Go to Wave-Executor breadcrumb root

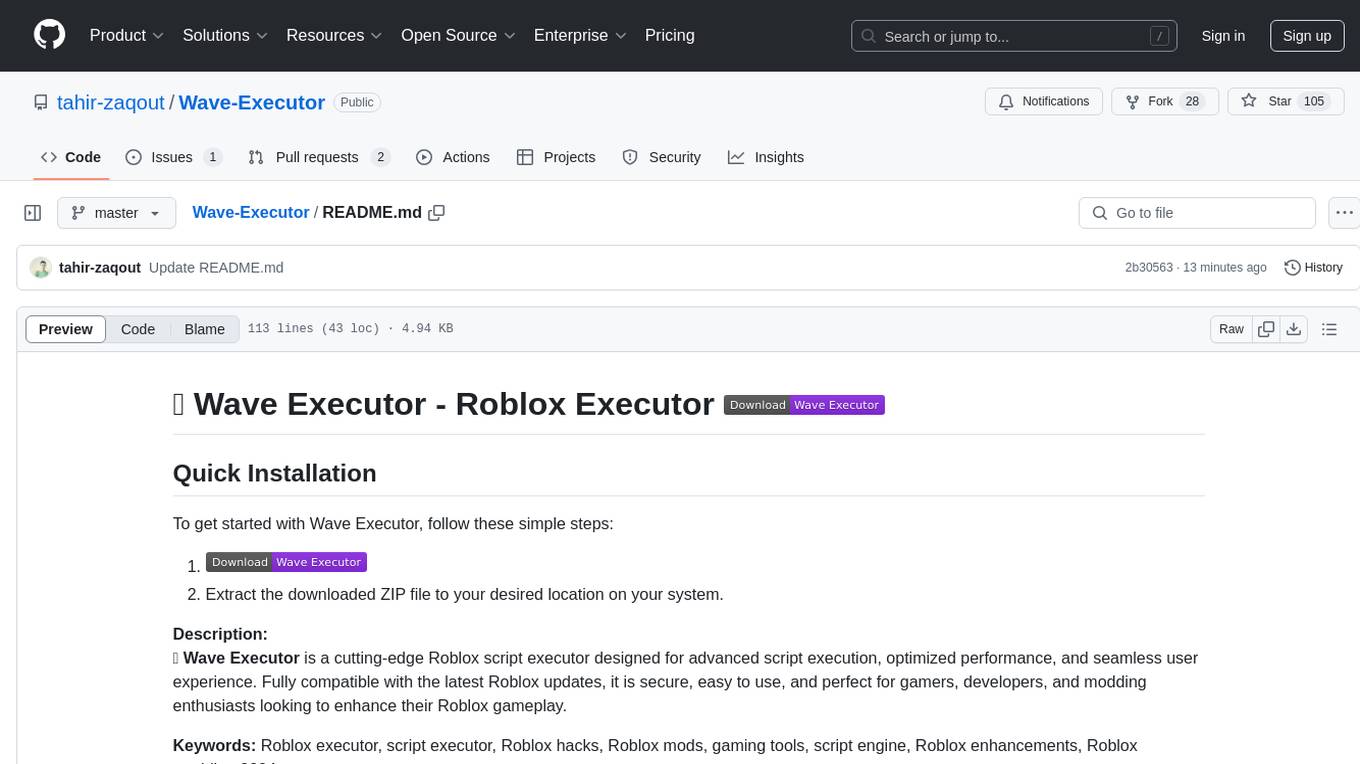pyautogui.click(x=250, y=213)
